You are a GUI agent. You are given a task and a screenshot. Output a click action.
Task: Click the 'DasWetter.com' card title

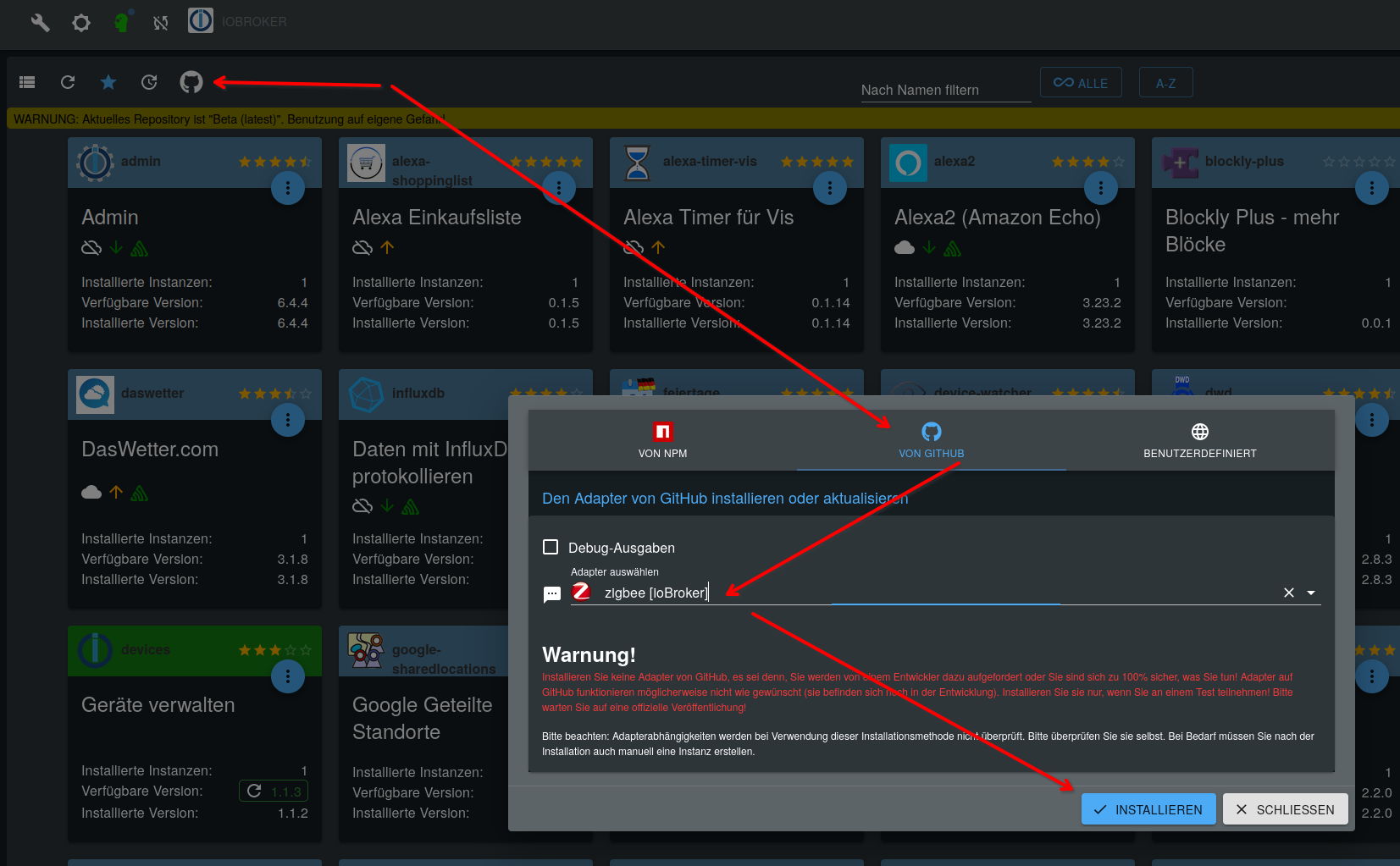pyautogui.click(x=150, y=450)
